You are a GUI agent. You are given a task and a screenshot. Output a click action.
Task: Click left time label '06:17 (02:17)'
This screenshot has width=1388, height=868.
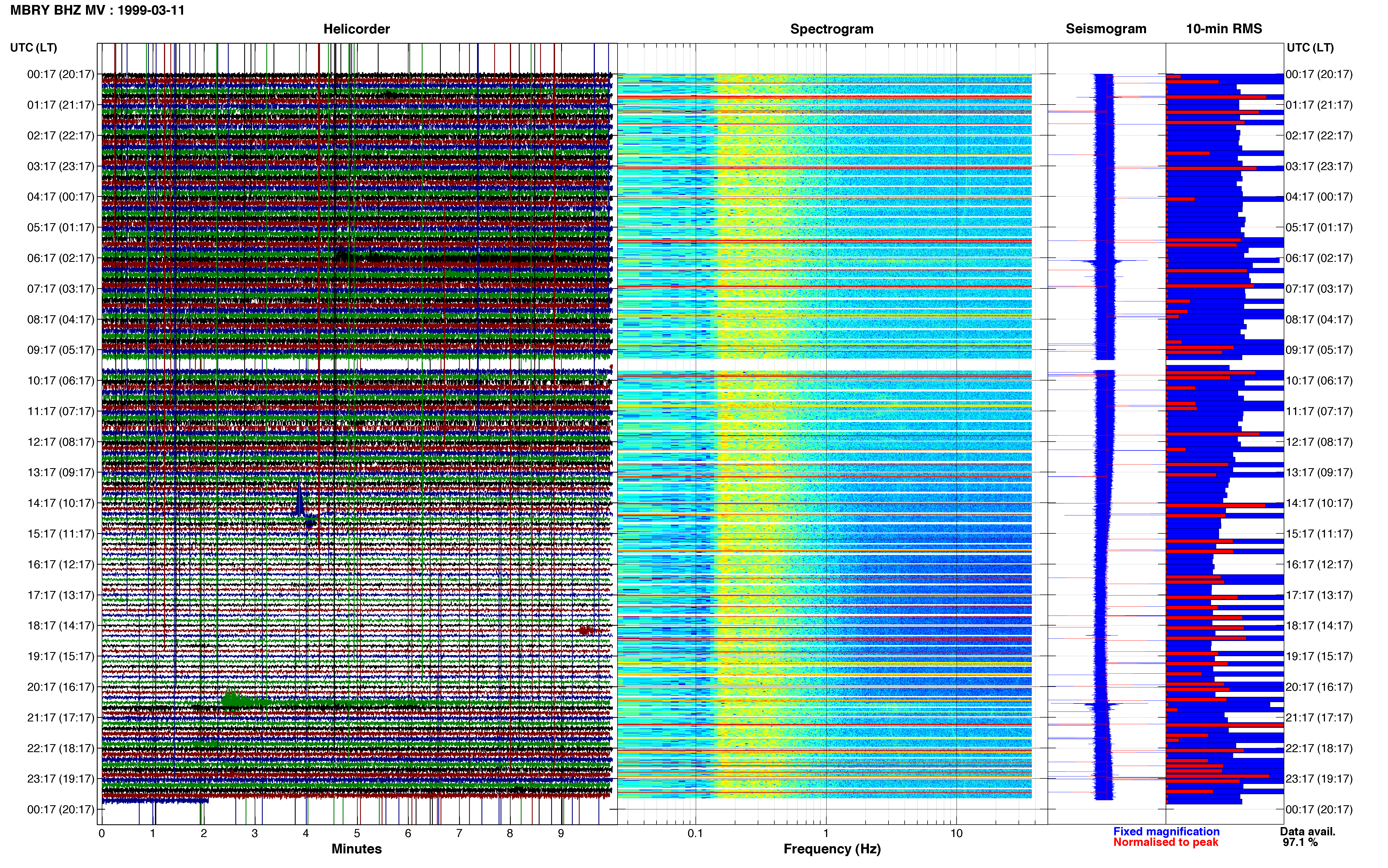(x=61, y=258)
